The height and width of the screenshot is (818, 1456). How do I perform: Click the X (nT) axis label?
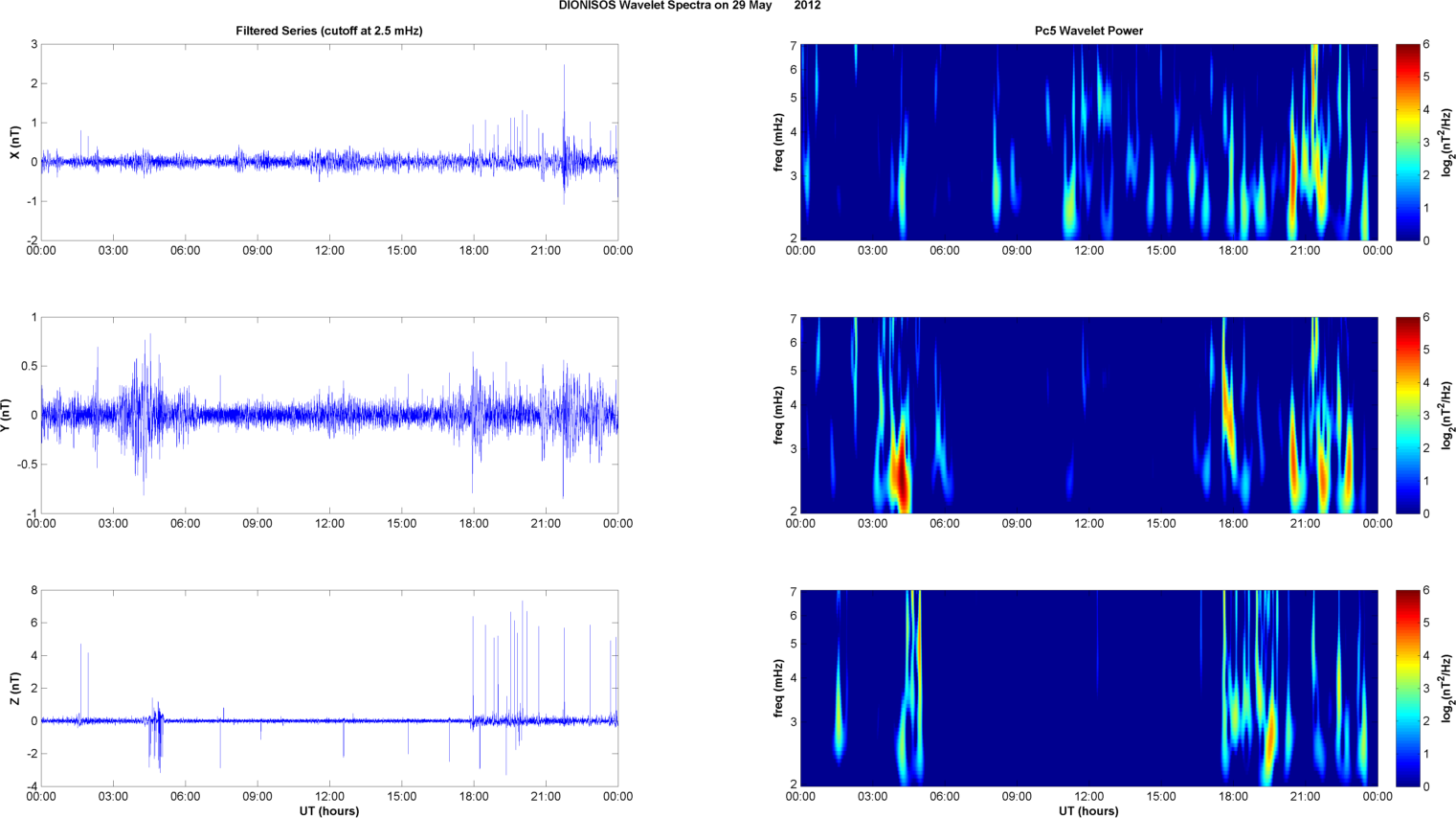pos(14,143)
